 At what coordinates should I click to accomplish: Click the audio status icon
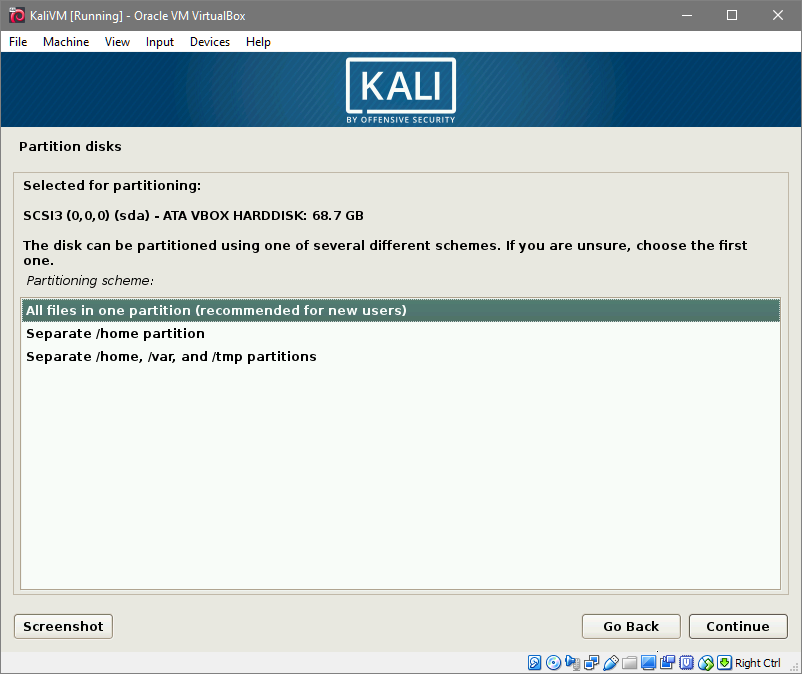coord(573,663)
